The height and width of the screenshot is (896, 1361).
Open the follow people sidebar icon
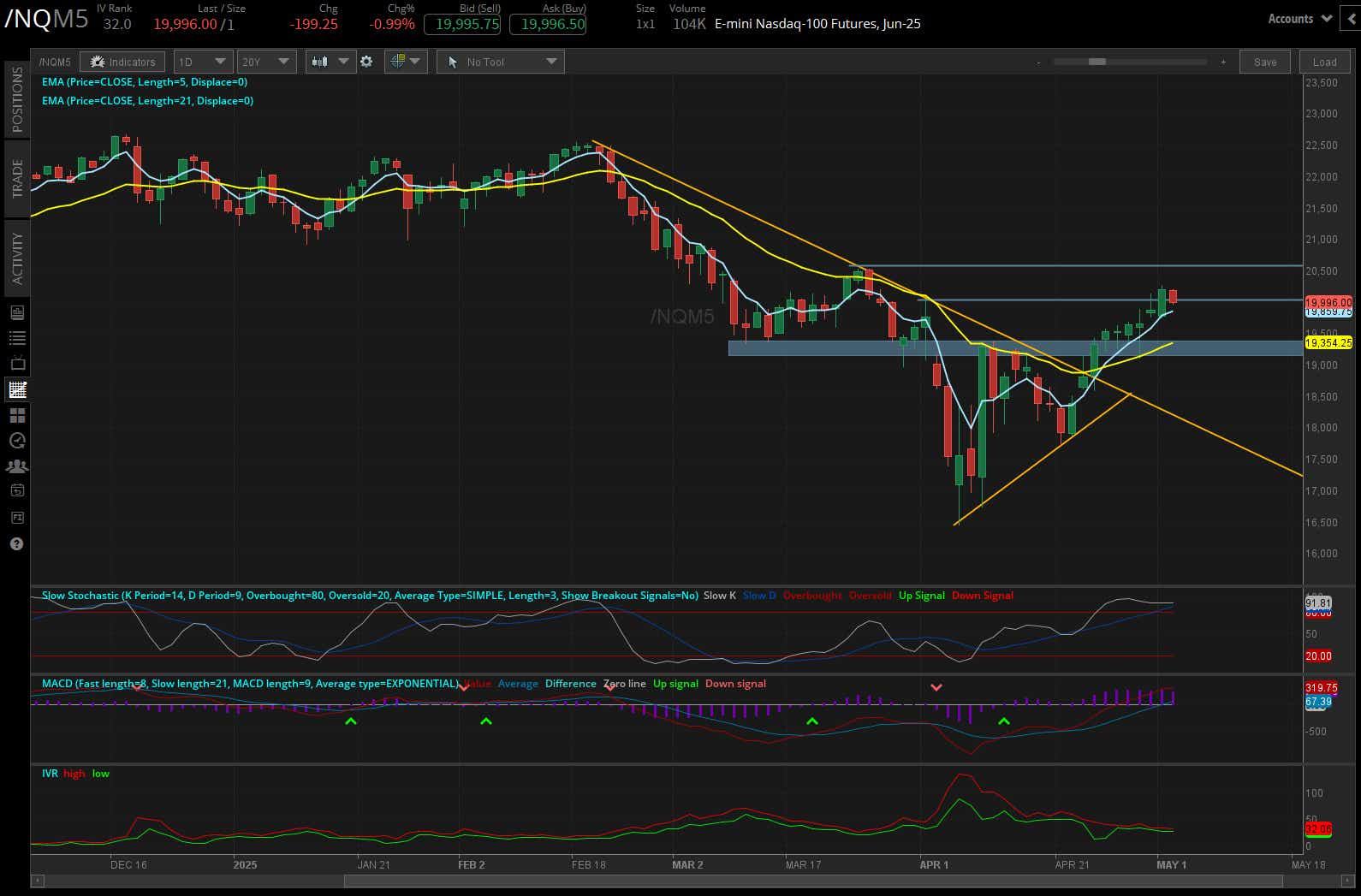[x=17, y=466]
